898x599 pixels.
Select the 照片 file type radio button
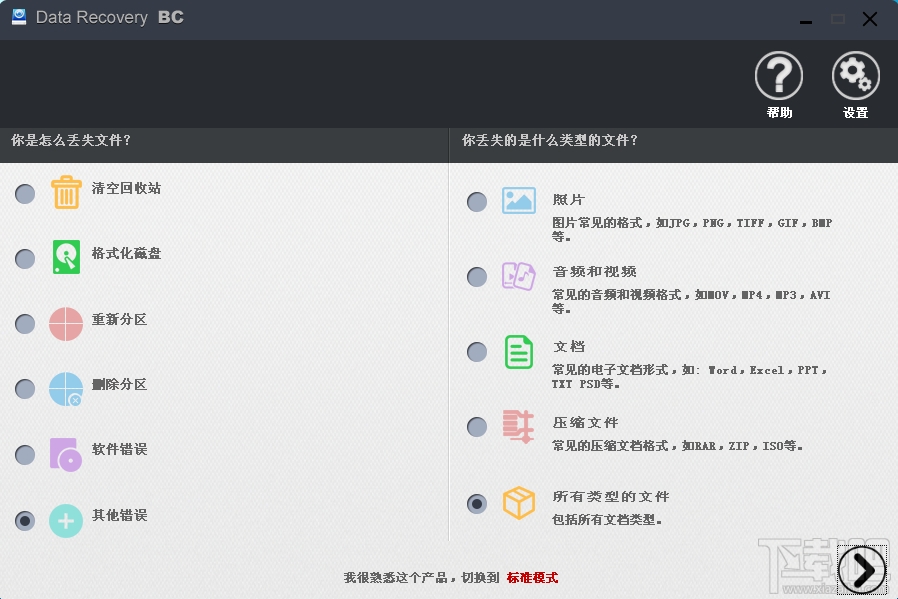click(x=476, y=201)
